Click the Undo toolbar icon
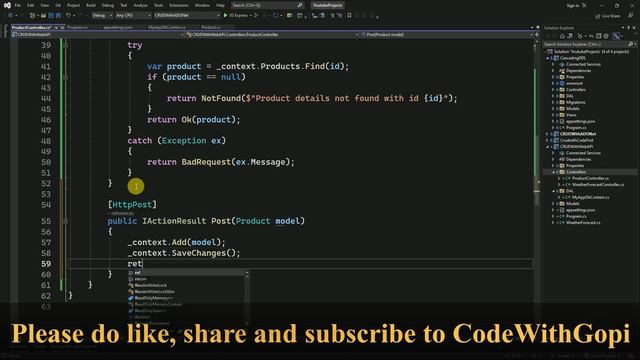This screenshot has width=640, height=360. (x=69, y=16)
